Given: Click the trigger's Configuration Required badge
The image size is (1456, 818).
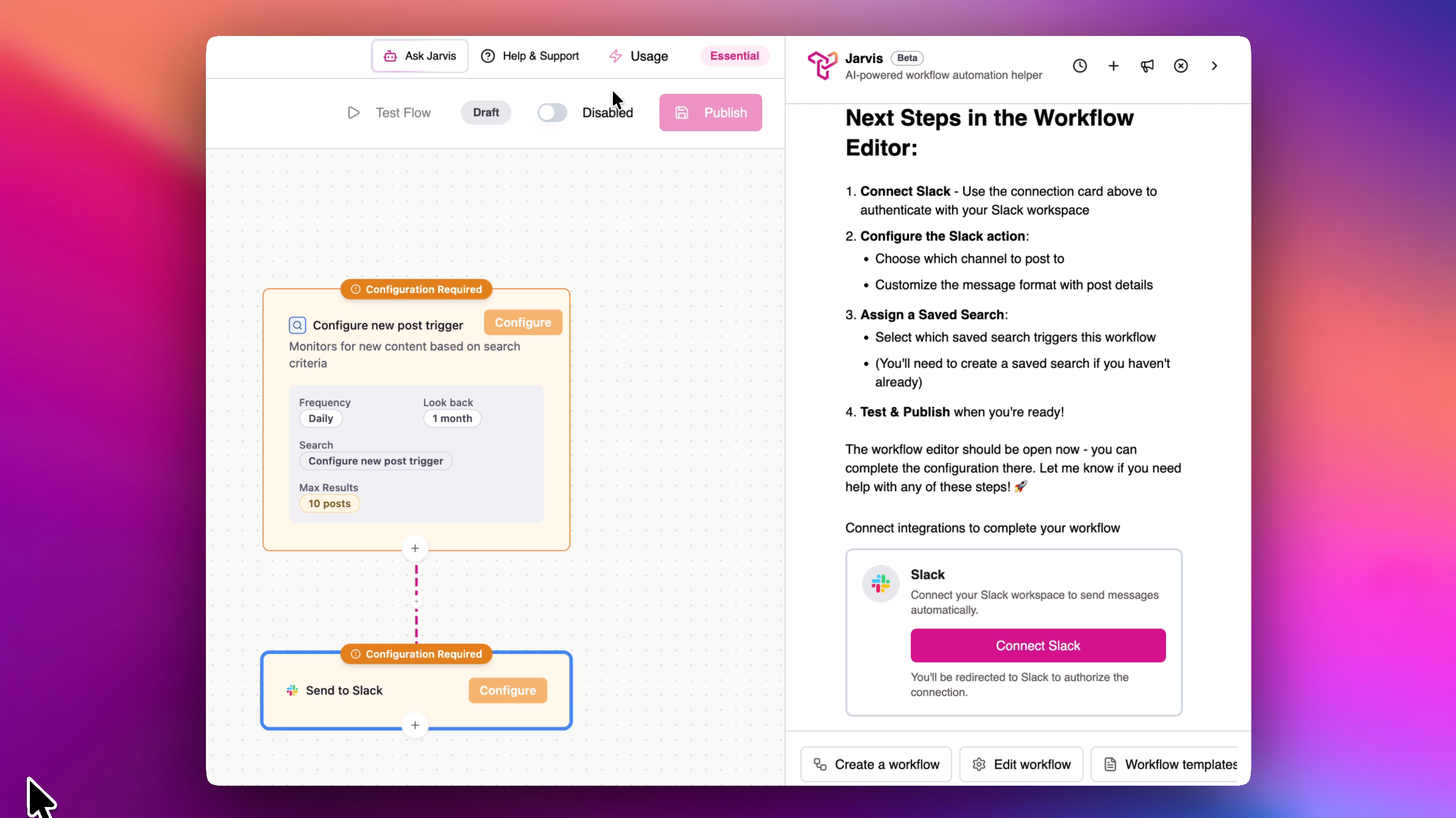Looking at the screenshot, I should 416,290.
